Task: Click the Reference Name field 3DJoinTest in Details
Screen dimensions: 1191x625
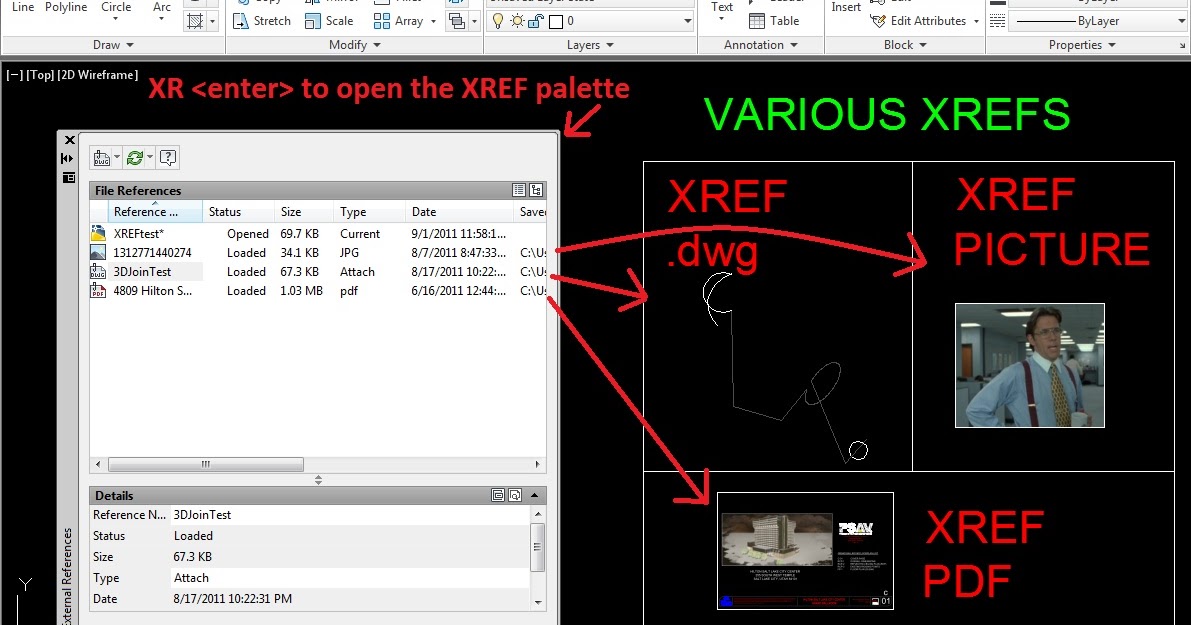Action: [x=349, y=515]
